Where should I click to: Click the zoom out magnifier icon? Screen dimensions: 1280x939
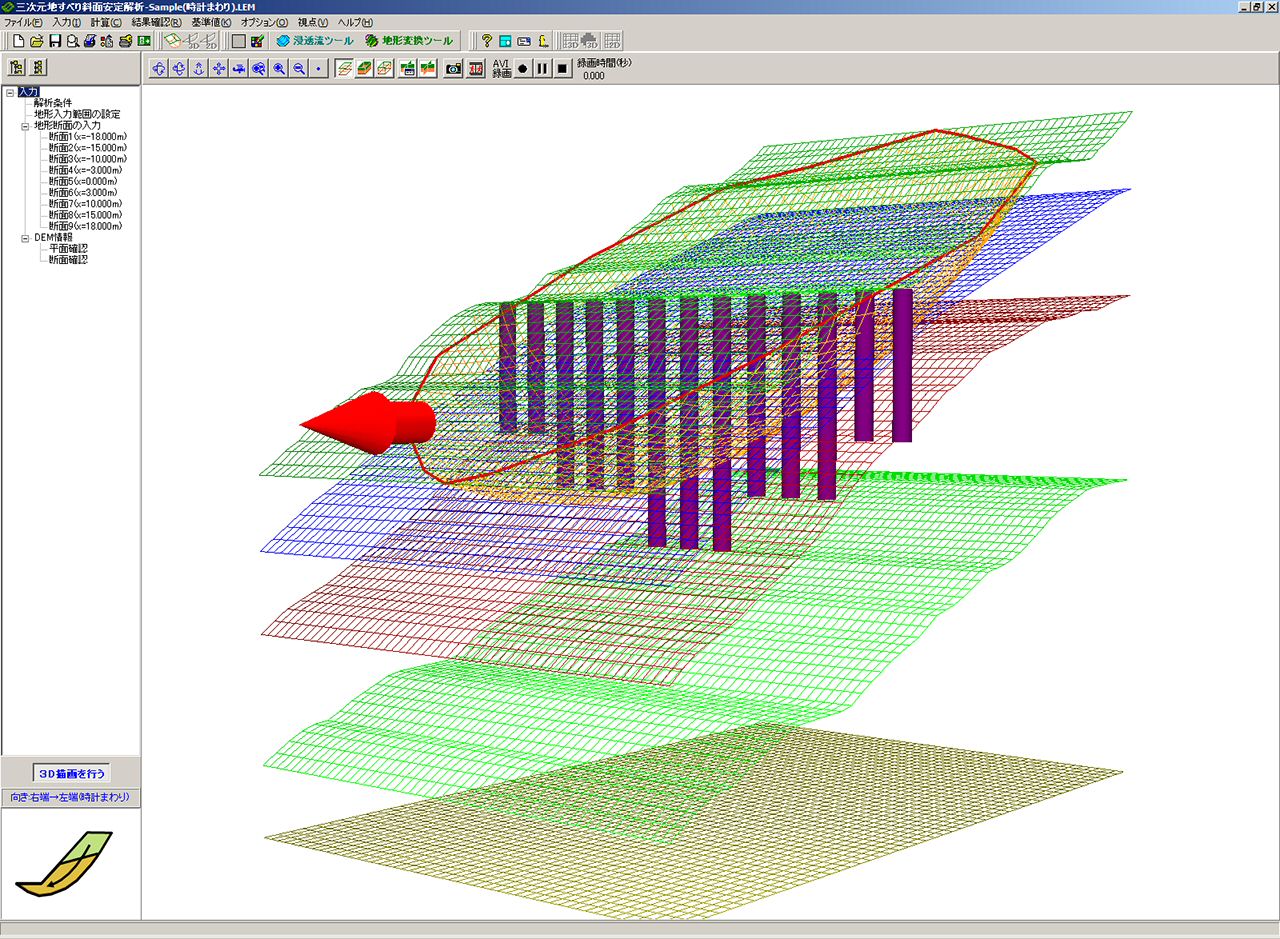298,68
